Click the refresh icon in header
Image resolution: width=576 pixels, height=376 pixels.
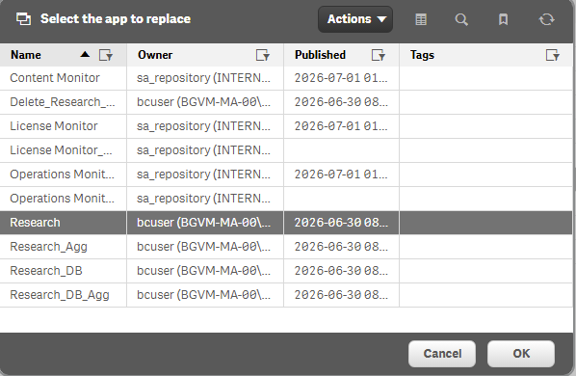[547, 19]
